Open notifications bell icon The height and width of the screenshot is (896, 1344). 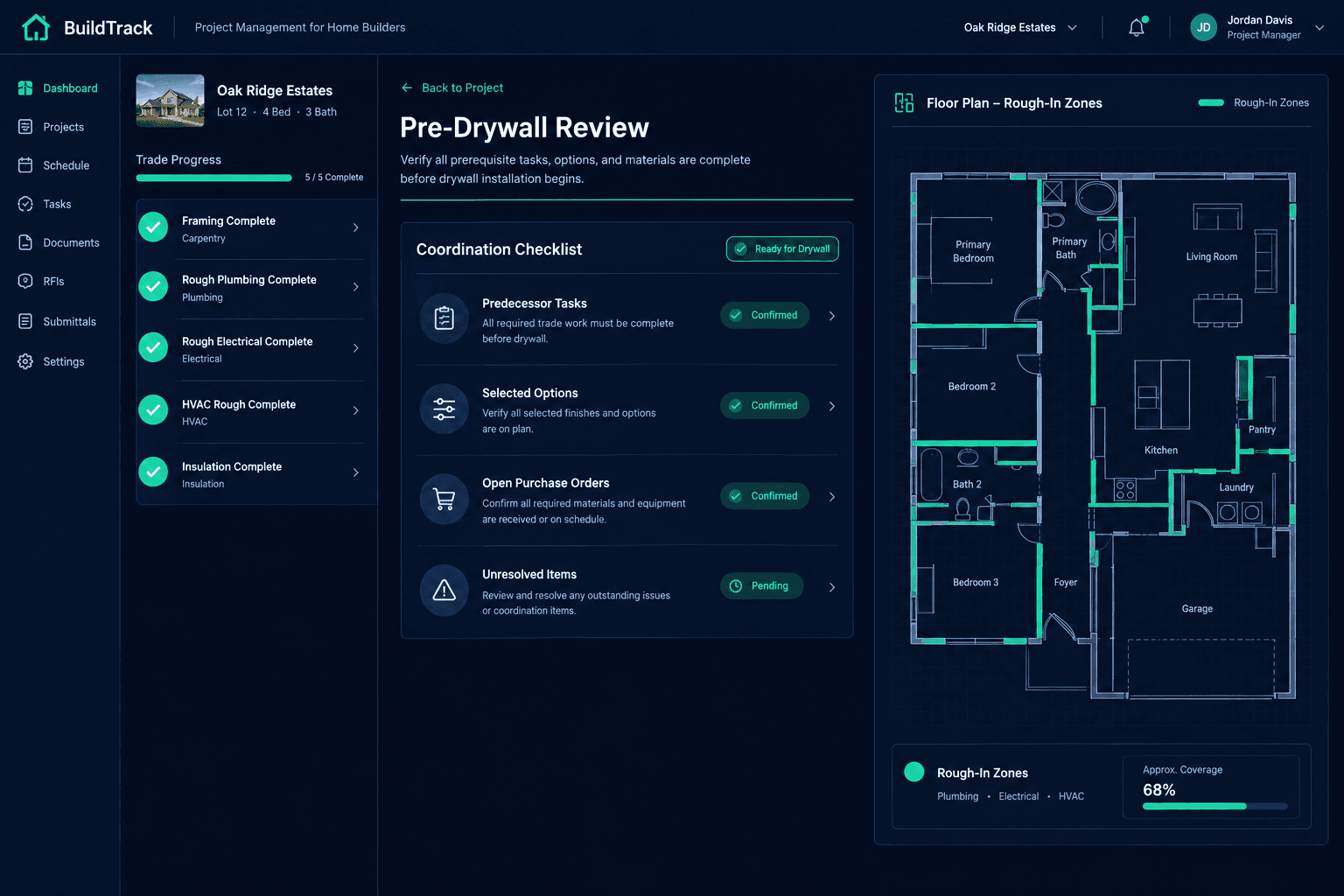click(x=1137, y=27)
